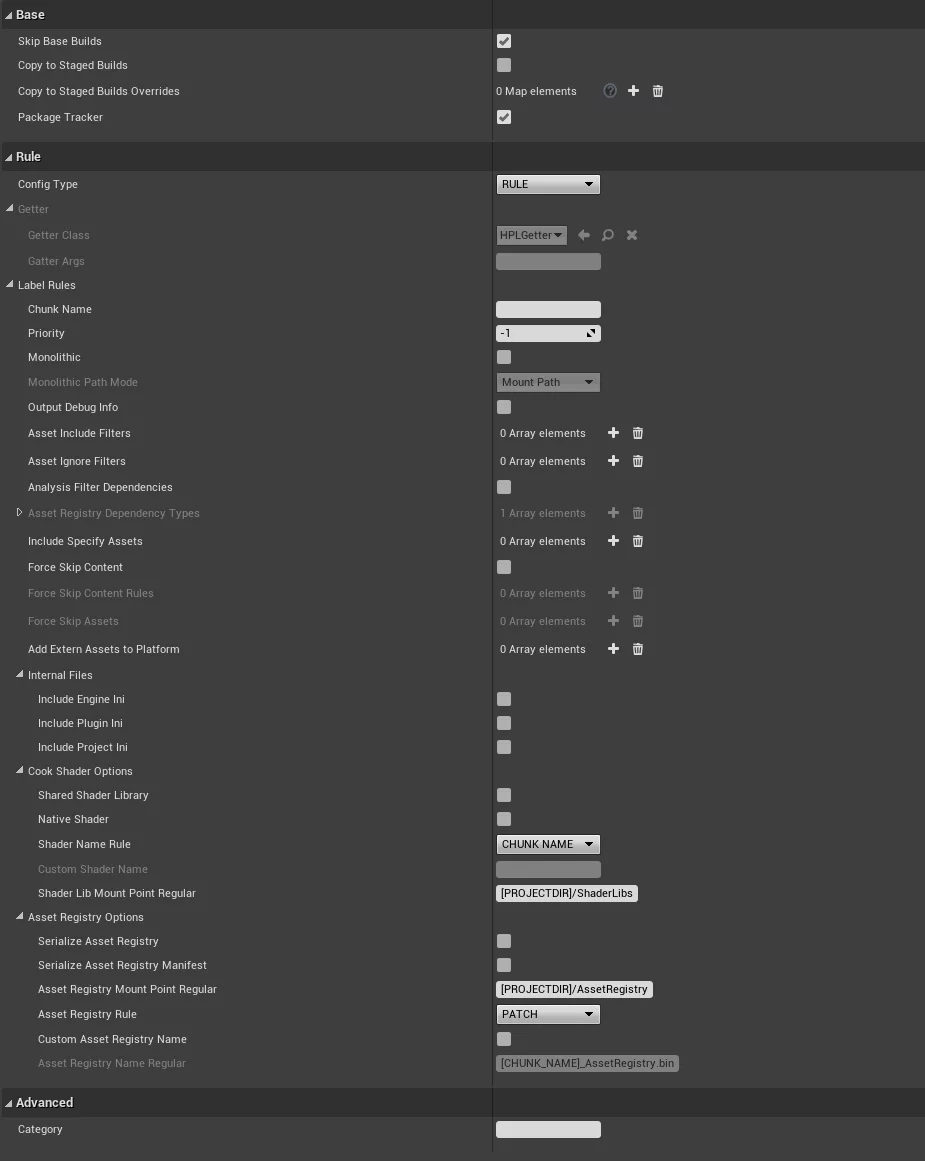Open the Config Type RULE dropdown

[548, 184]
